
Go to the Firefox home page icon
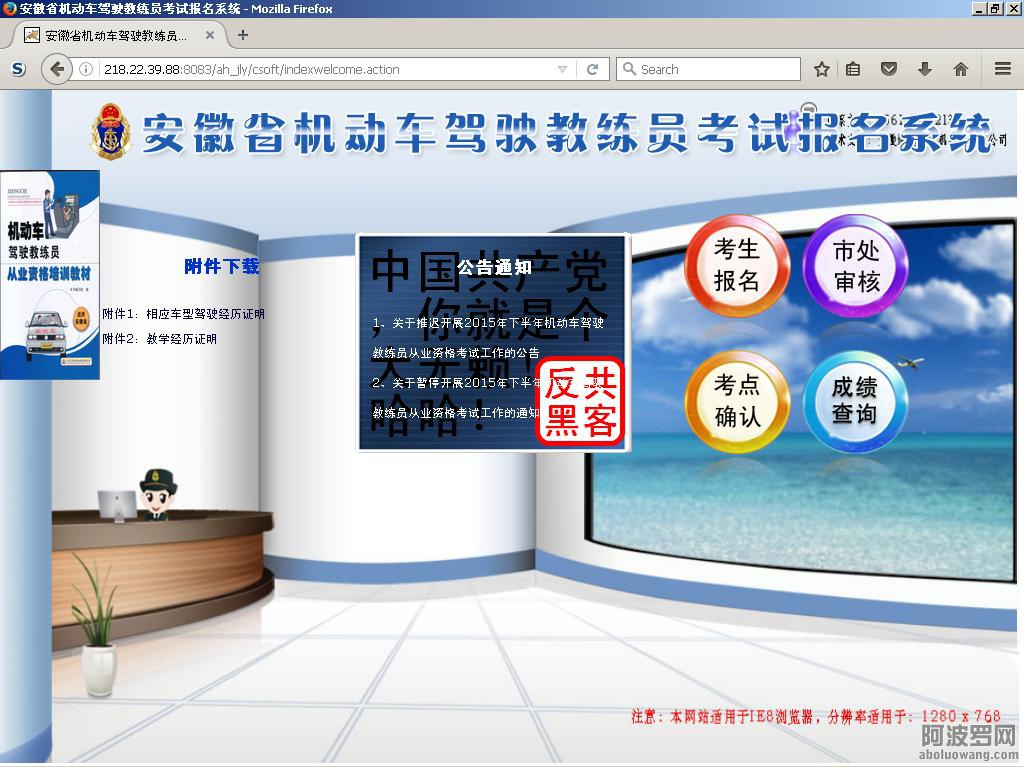click(x=960, y=69)
